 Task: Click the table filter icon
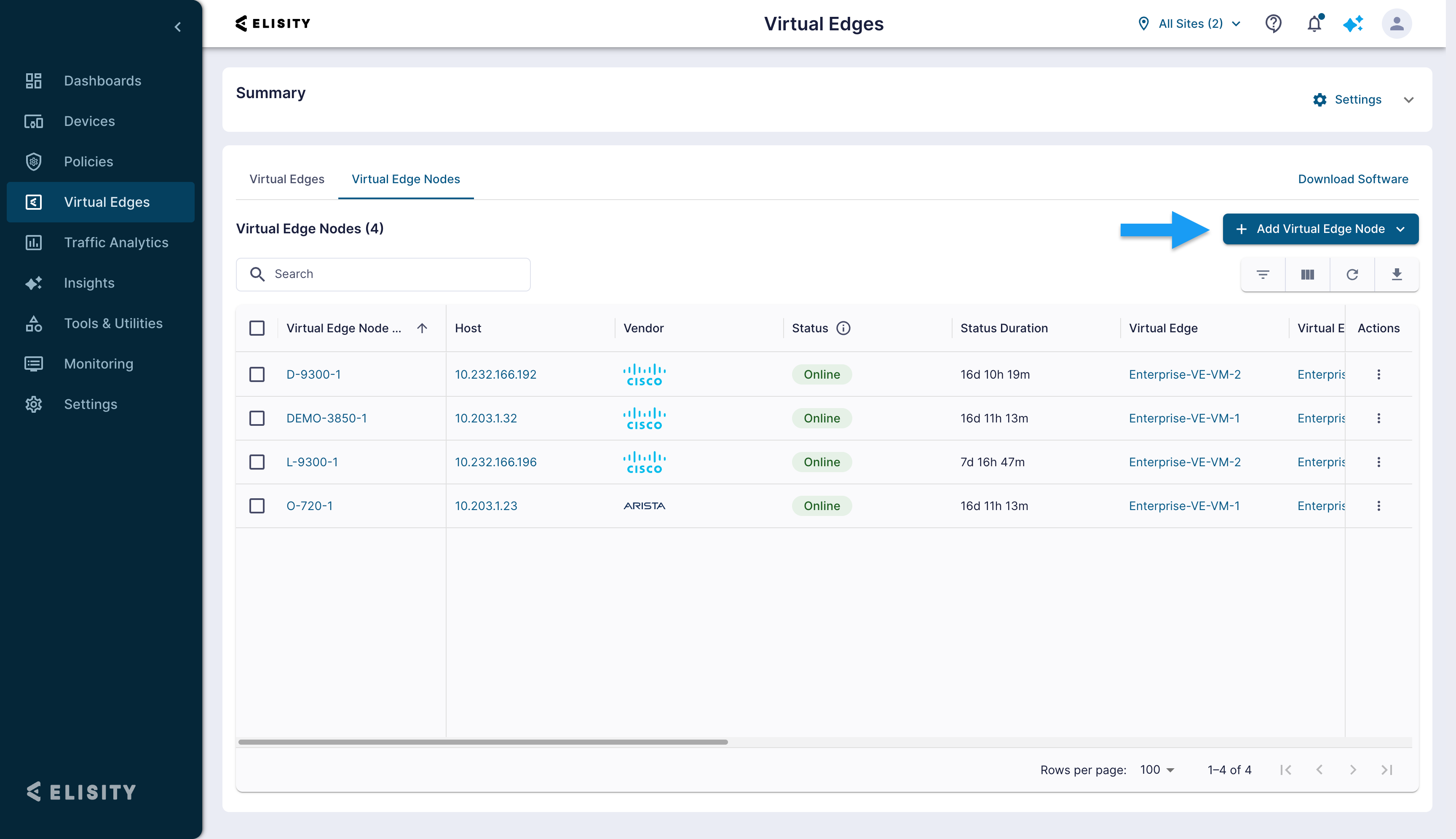[x=1263, y=275]
